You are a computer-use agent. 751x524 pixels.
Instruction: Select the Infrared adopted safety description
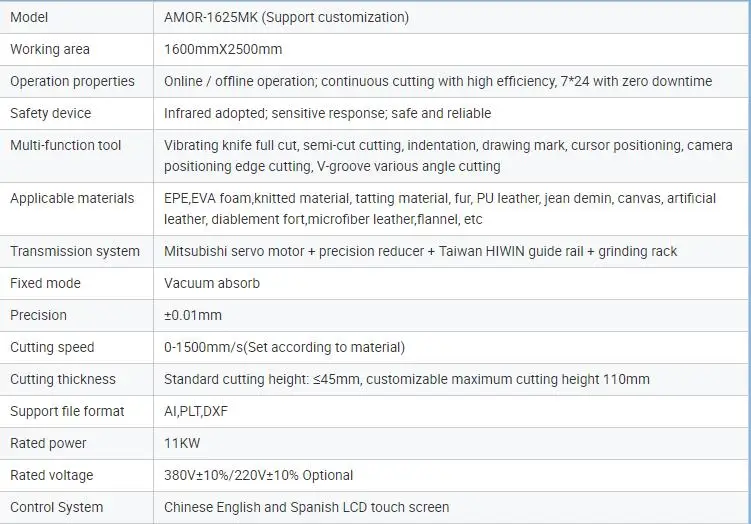point(328,114)
